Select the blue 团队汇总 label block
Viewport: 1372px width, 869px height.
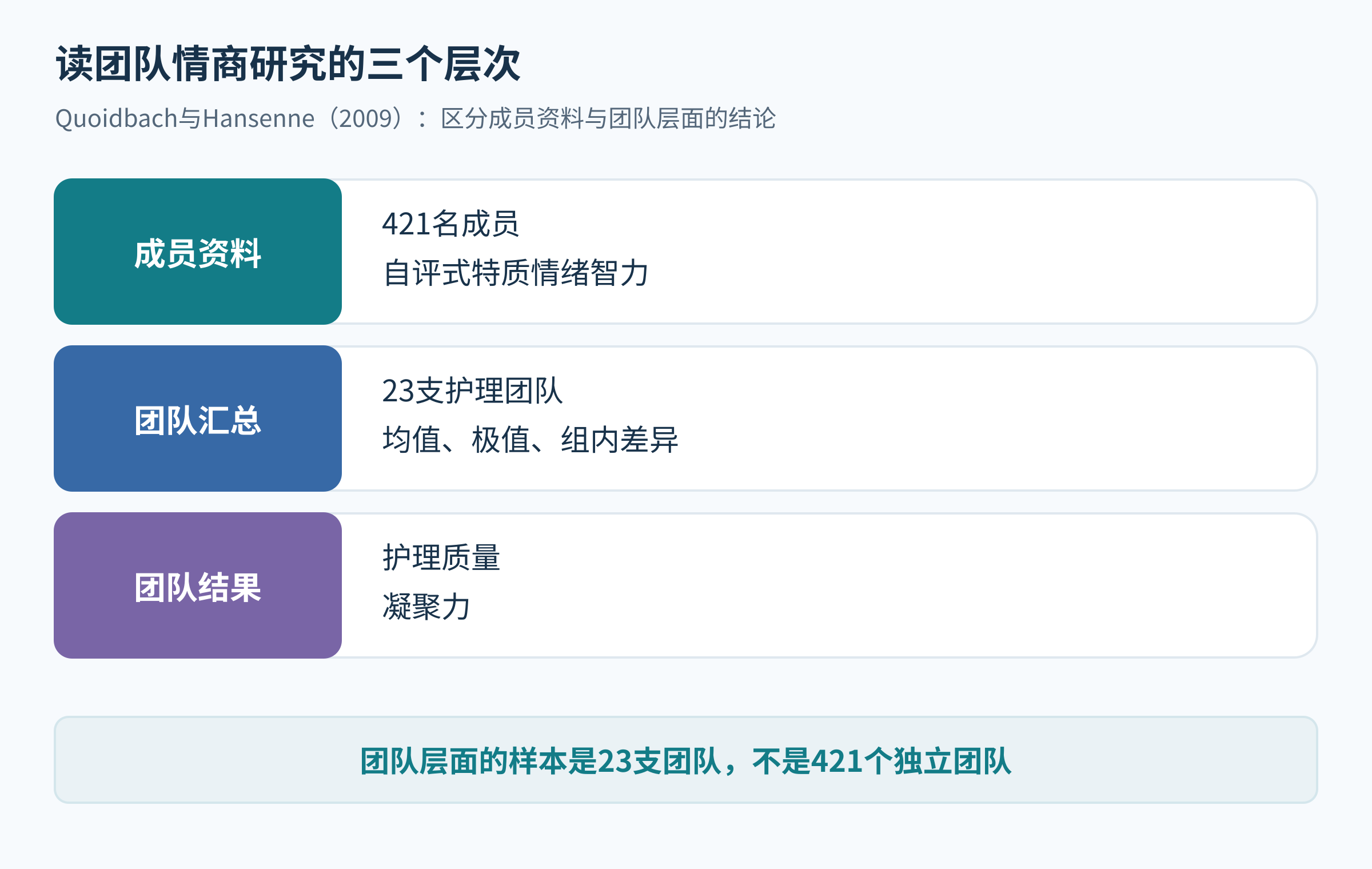(198, 418)
